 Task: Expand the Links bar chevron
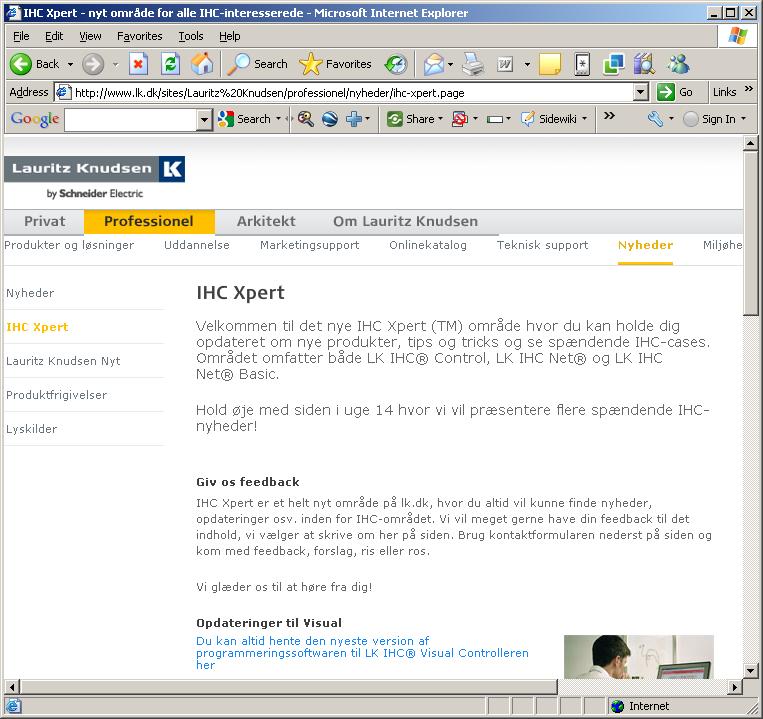[x=749, y=89]
